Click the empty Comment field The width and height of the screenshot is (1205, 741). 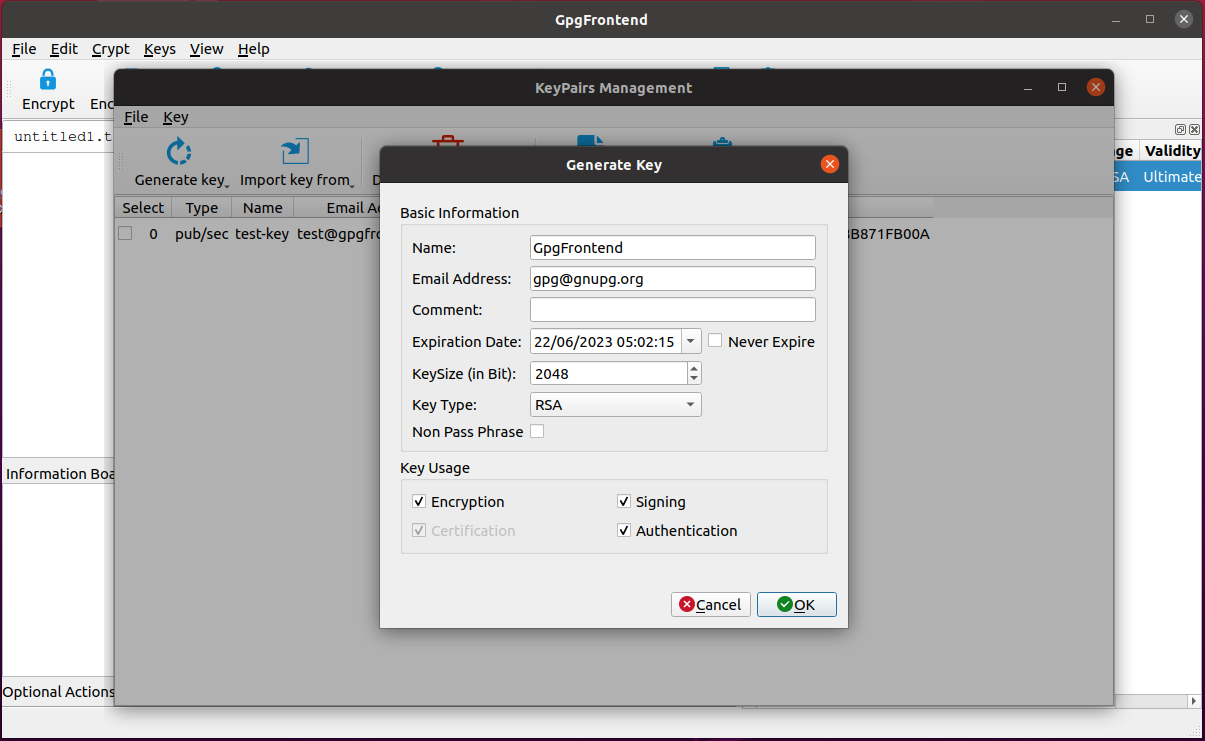(x=673, y=310)
